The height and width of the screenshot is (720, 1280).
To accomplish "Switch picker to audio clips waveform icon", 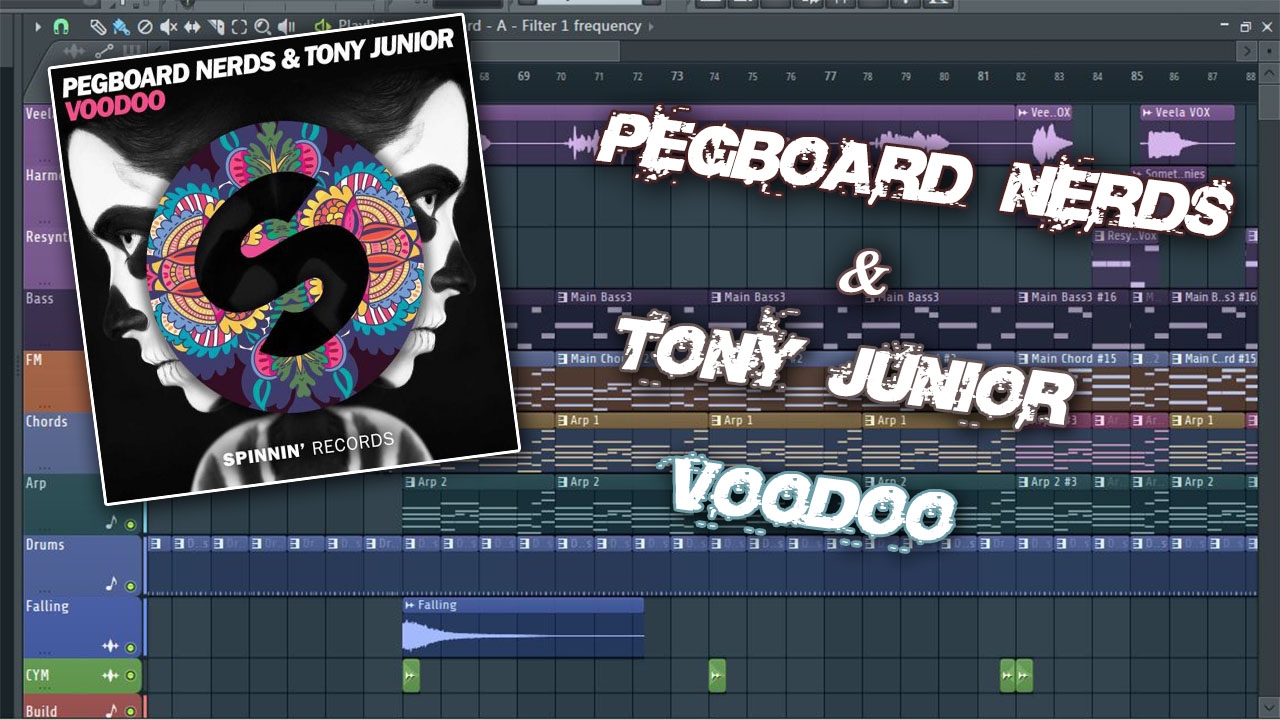I will [74, 51].
